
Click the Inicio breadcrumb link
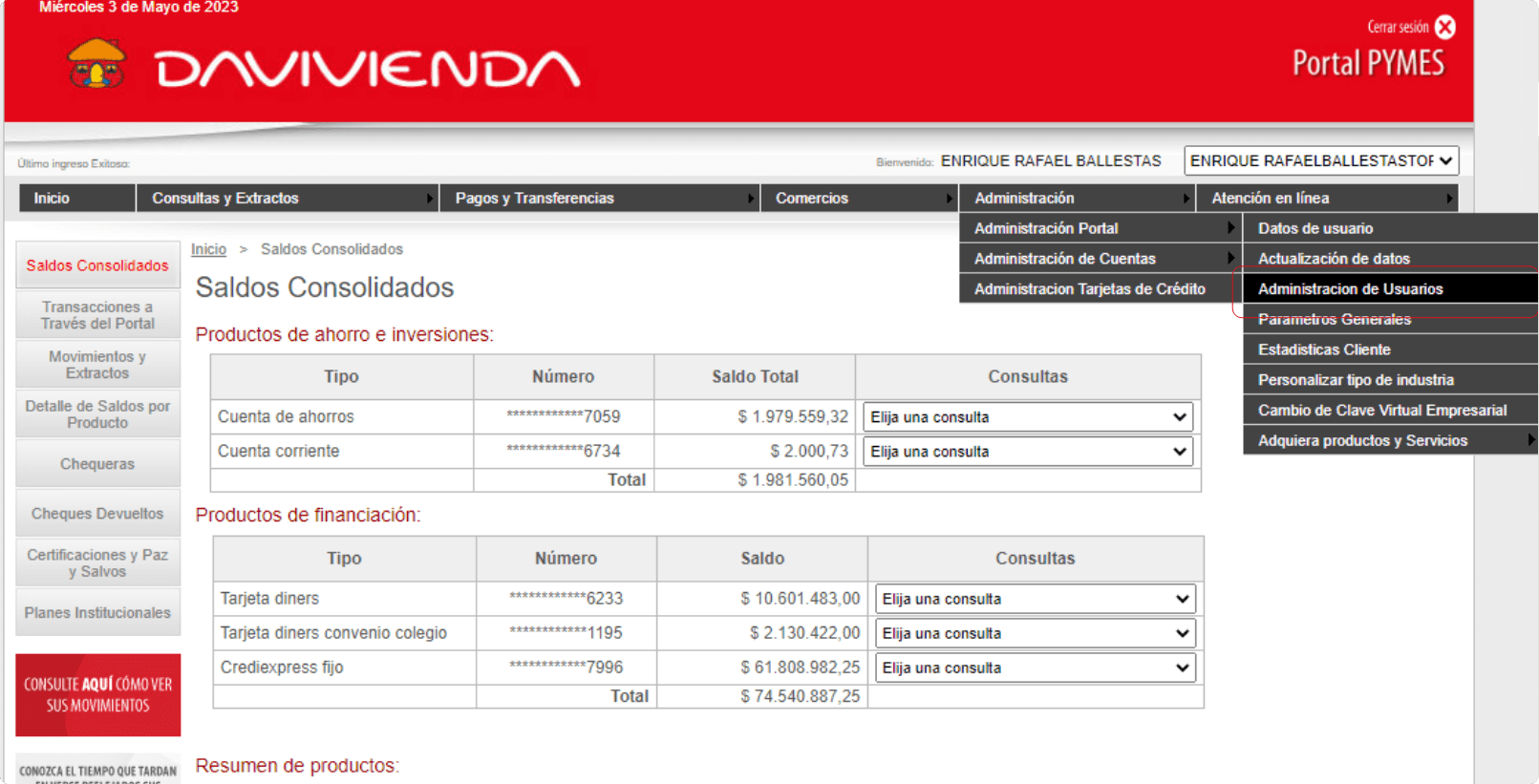[208, 249]
